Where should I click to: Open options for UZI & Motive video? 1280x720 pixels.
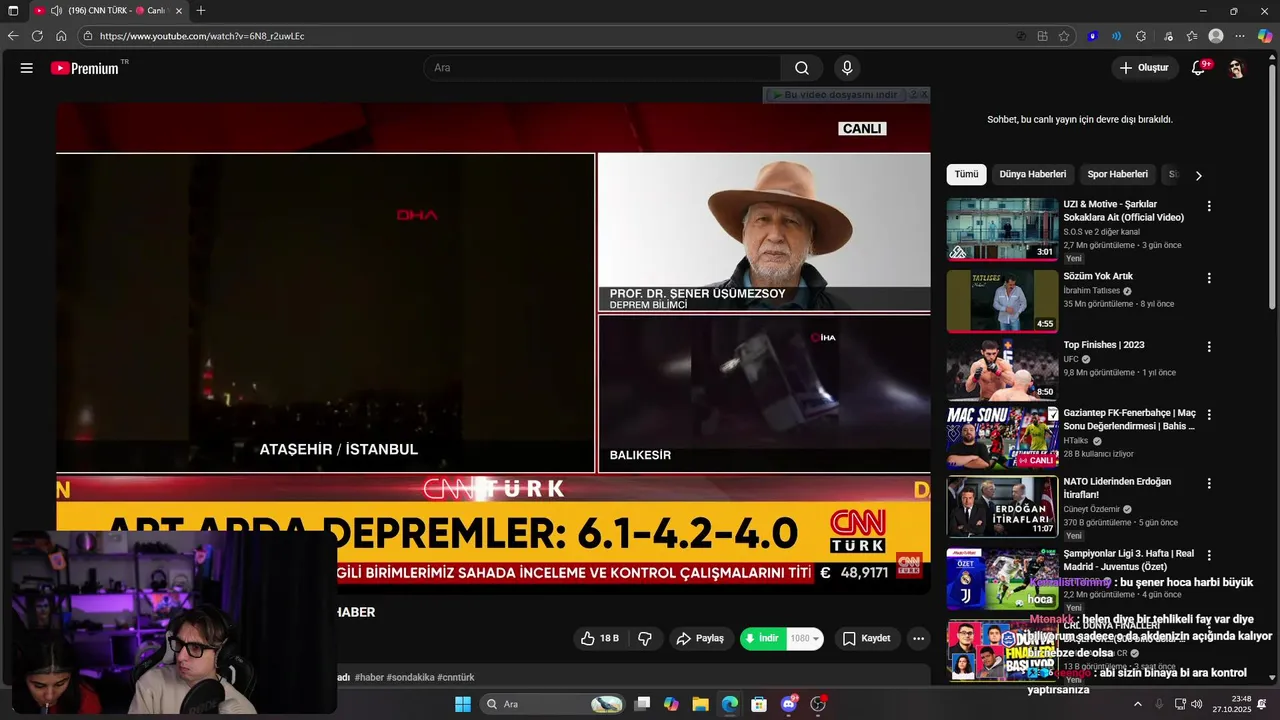coord(1209,206)
